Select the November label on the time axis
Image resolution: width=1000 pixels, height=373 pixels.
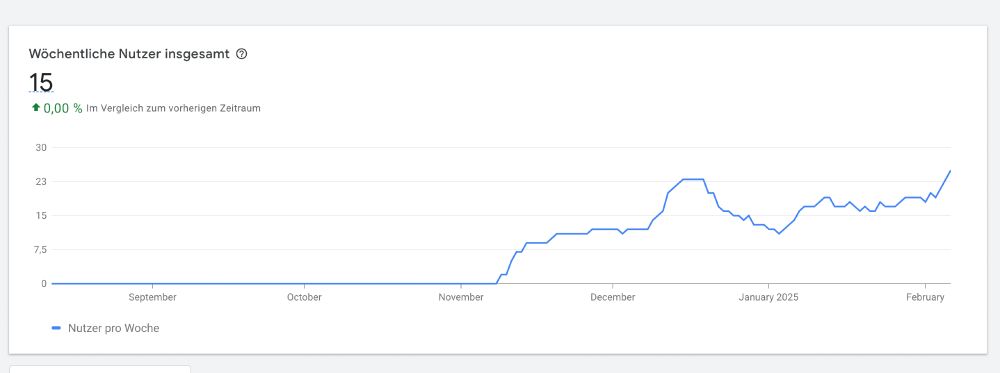(x=461, y=297)
